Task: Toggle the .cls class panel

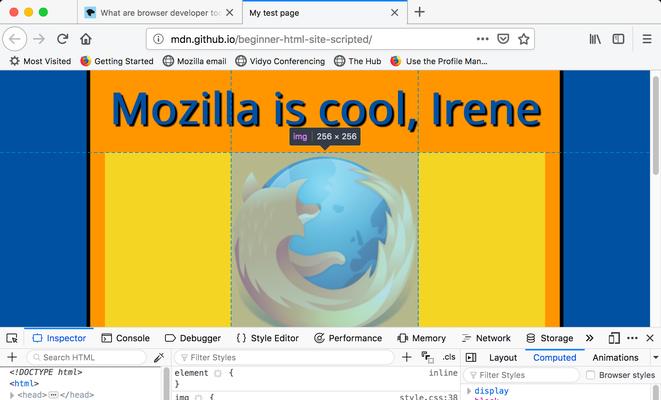Action: [449, 357]
